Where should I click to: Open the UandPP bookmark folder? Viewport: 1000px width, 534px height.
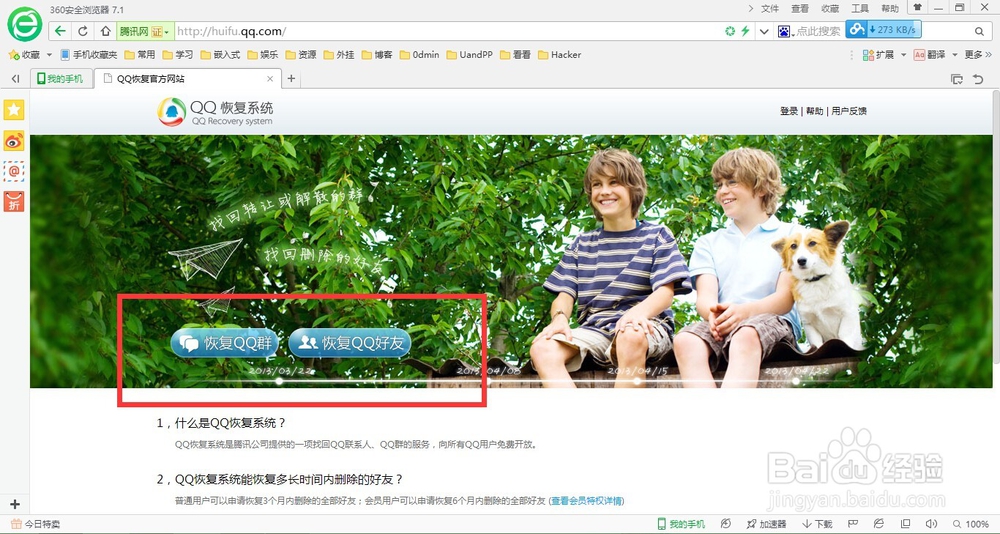469,55
